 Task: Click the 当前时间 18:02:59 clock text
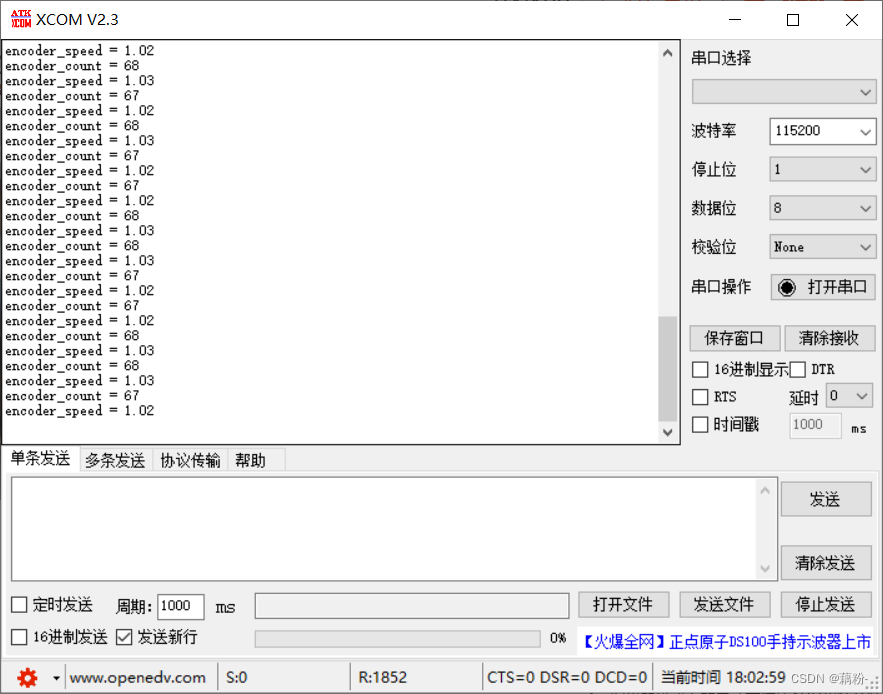(x=723, y=678)
